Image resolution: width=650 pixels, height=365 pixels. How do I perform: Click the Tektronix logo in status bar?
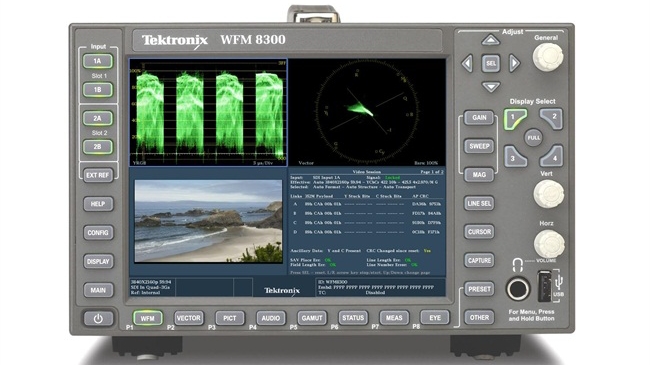point(282,290)
